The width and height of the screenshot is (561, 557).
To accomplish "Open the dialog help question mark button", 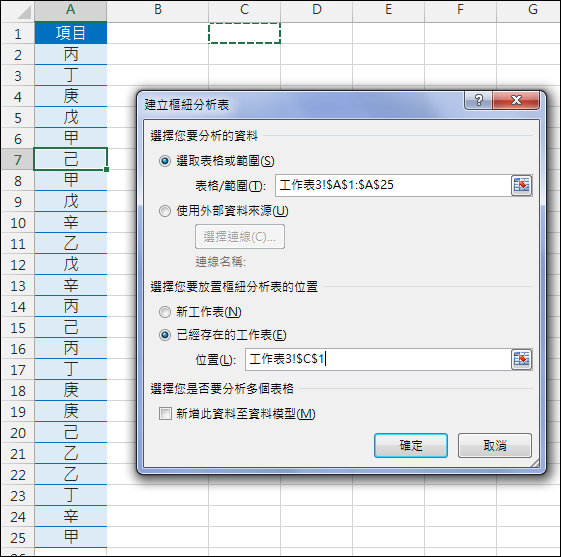I will click(x=478, y=100).
